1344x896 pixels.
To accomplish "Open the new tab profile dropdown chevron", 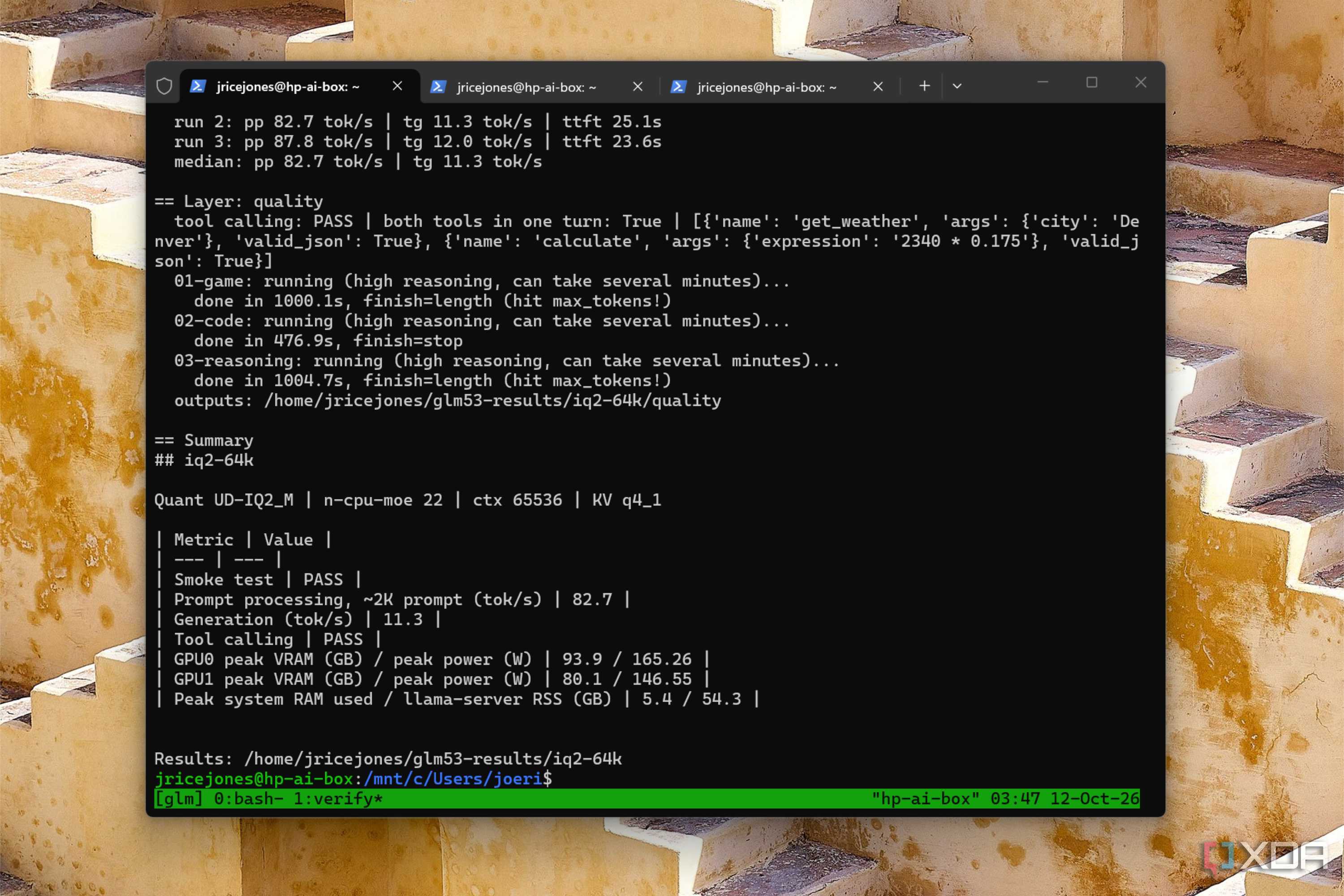I will (957, 86).
